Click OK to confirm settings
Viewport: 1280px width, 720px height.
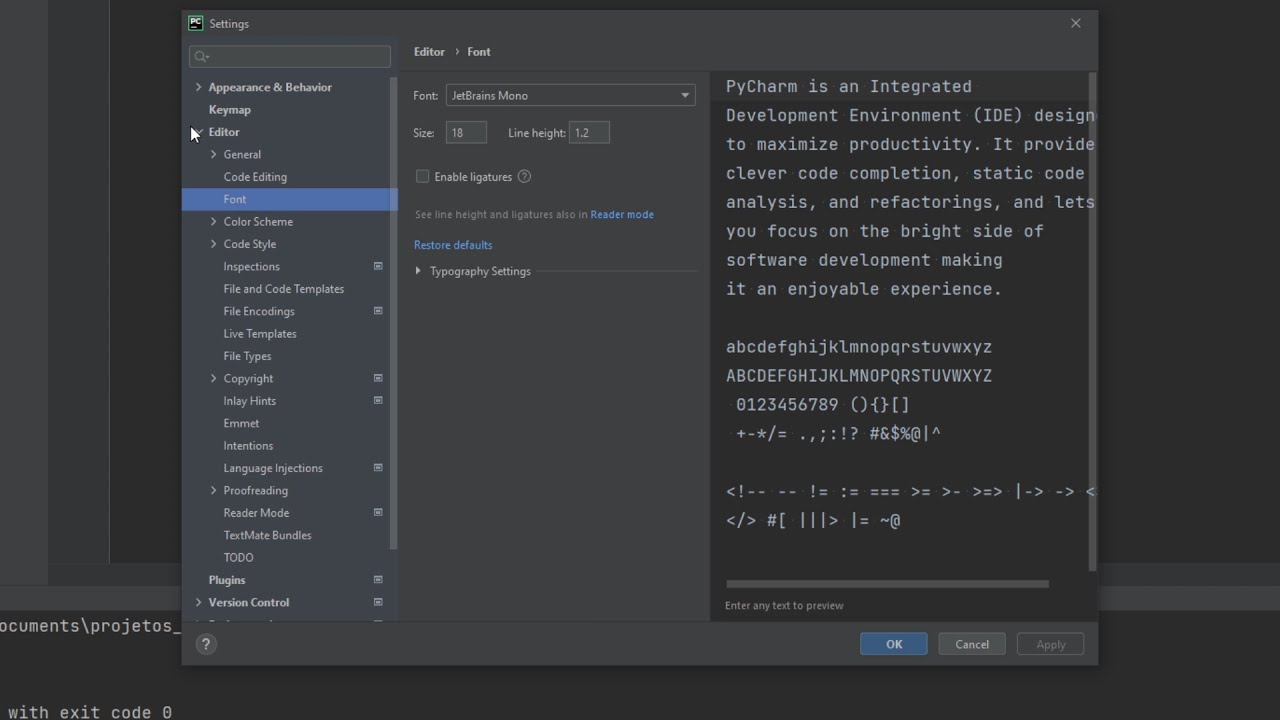[894, 644]
